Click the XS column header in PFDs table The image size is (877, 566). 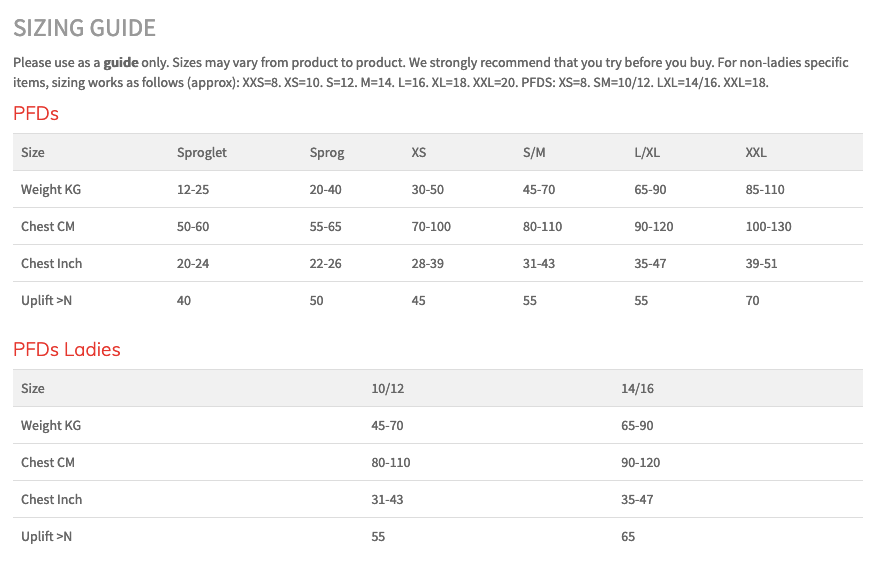pos(418,152)
